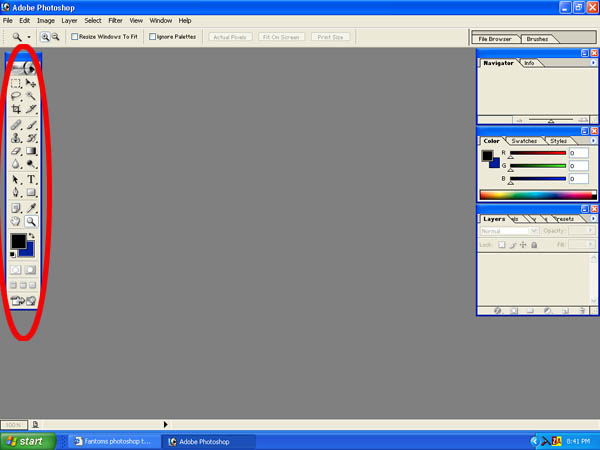Select the Eyedropper tool

32,208
